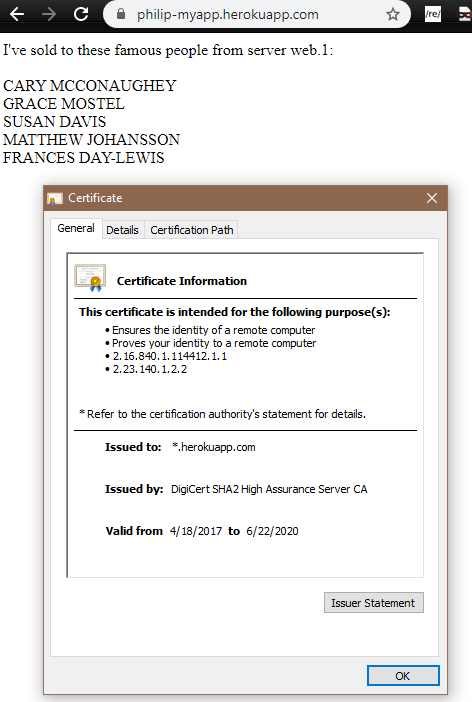The width and height of the screenshot is (472, 702).
Task: Click the name MATTHEW JOHANSSON
Action: tap(91, 140)
